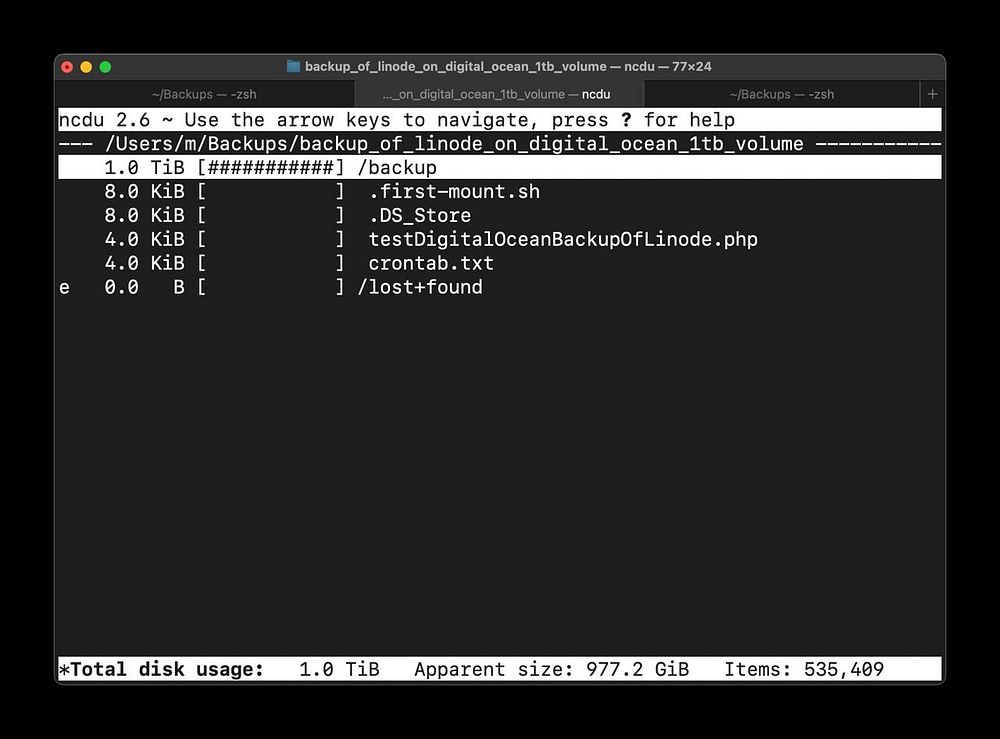
Task: Click the yellow minimize window button
Action: pyautogui.click(x=86, y=67)
